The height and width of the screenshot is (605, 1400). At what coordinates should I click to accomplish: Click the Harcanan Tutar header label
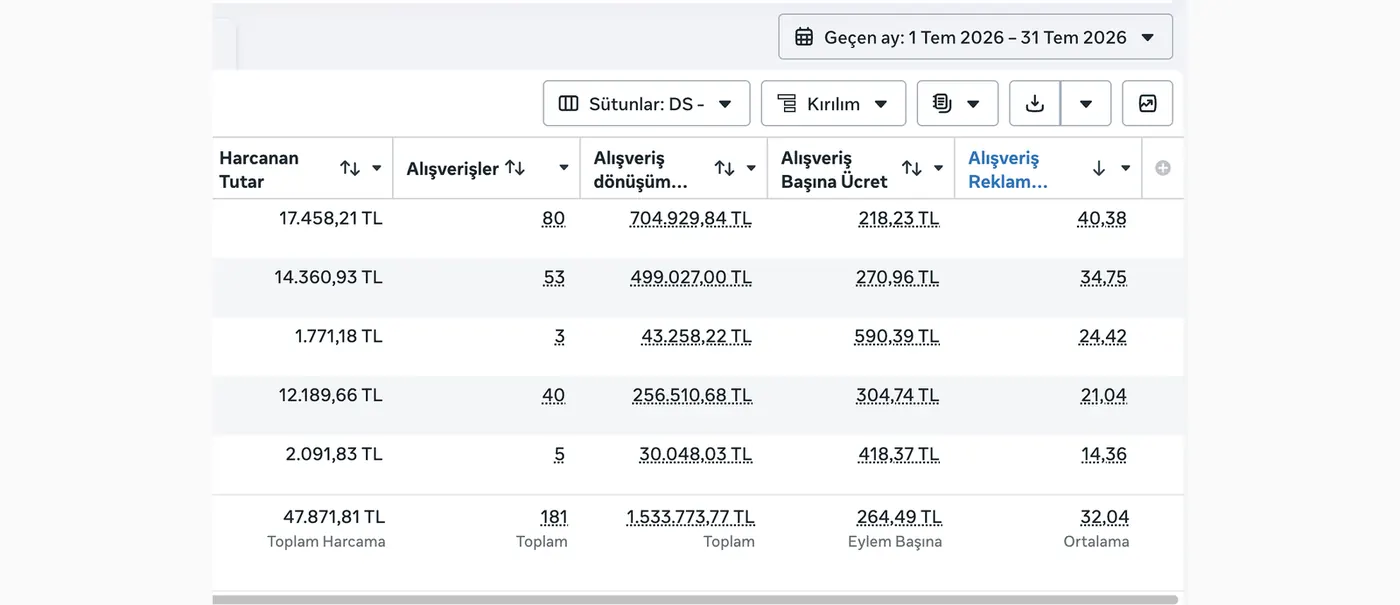pyautogui.click(x=259, y=170)
